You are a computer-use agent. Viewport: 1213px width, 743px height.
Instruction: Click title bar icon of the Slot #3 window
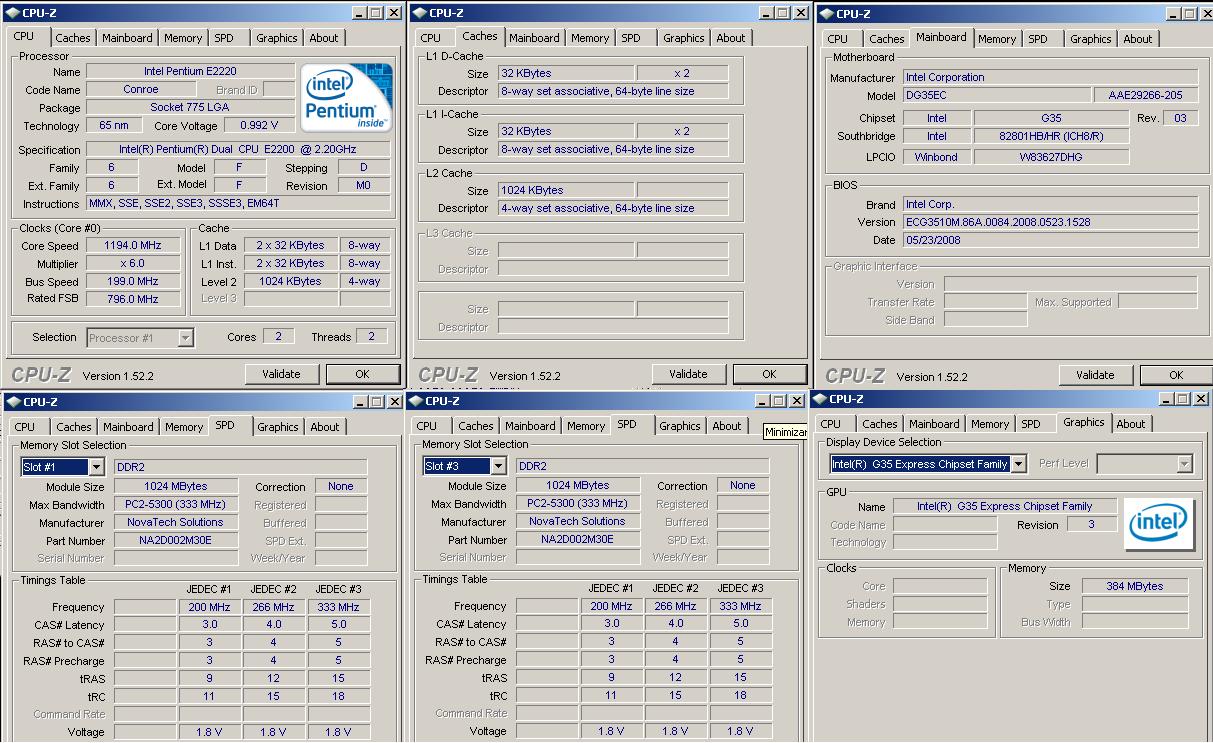point(415,401)
